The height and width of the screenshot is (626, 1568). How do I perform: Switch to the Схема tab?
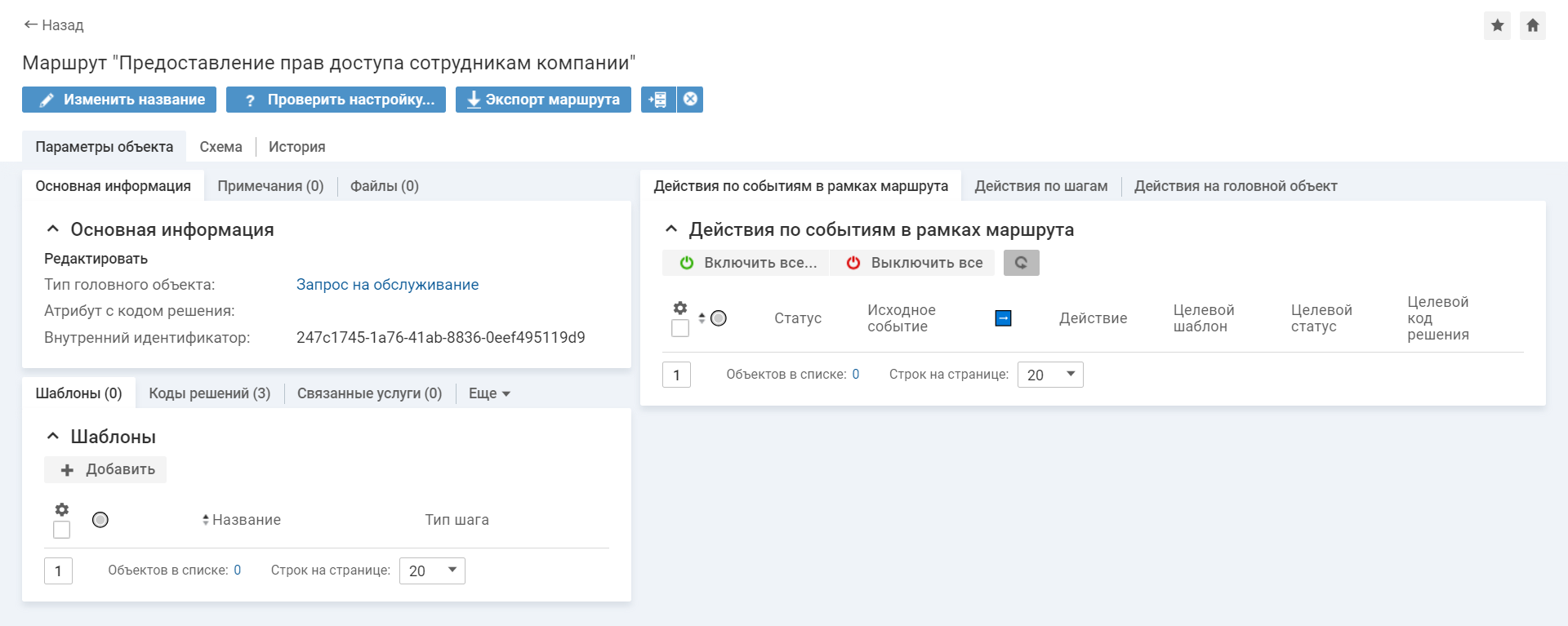(220, 147)
